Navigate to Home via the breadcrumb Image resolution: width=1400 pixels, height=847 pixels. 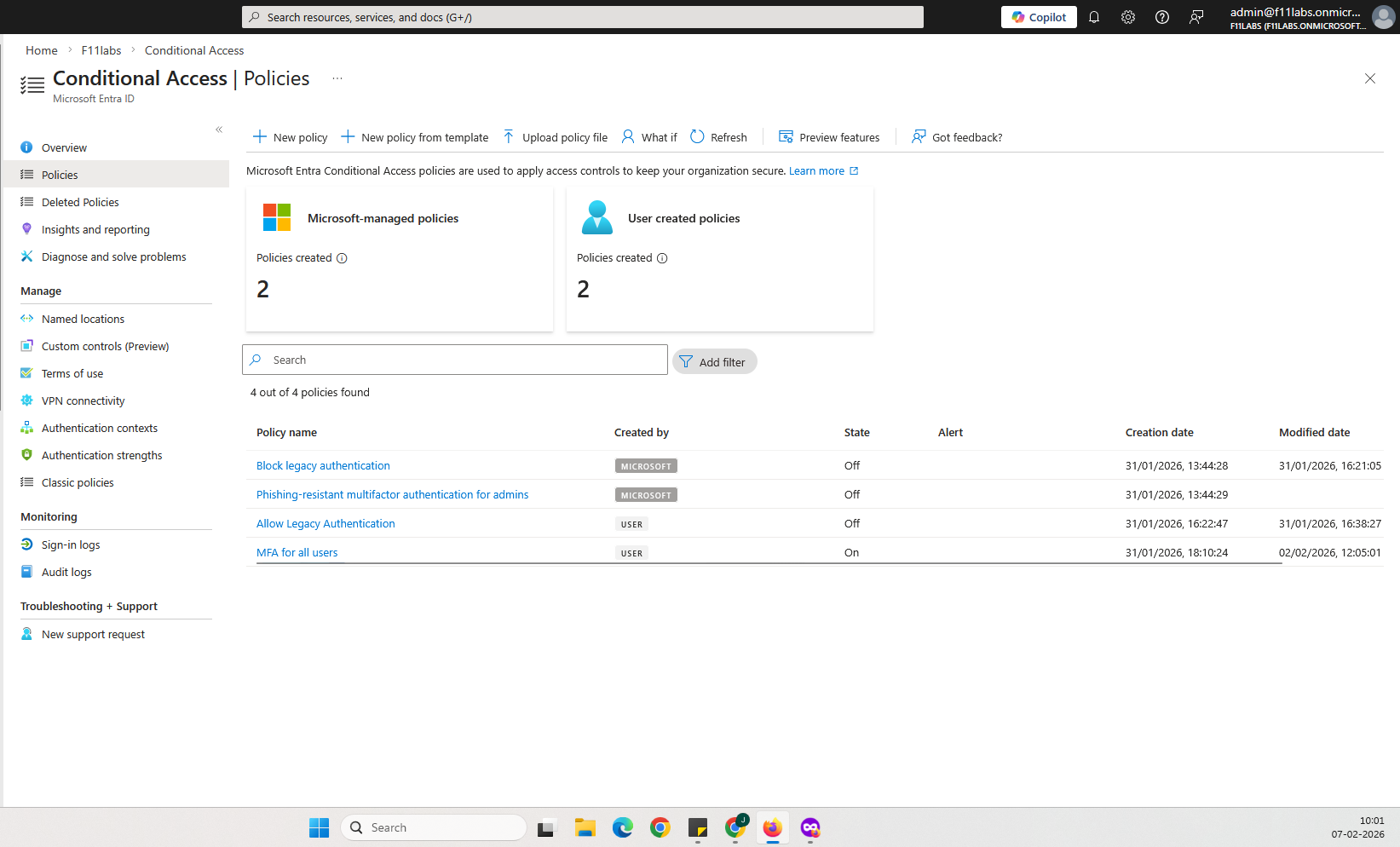point(41,49)
